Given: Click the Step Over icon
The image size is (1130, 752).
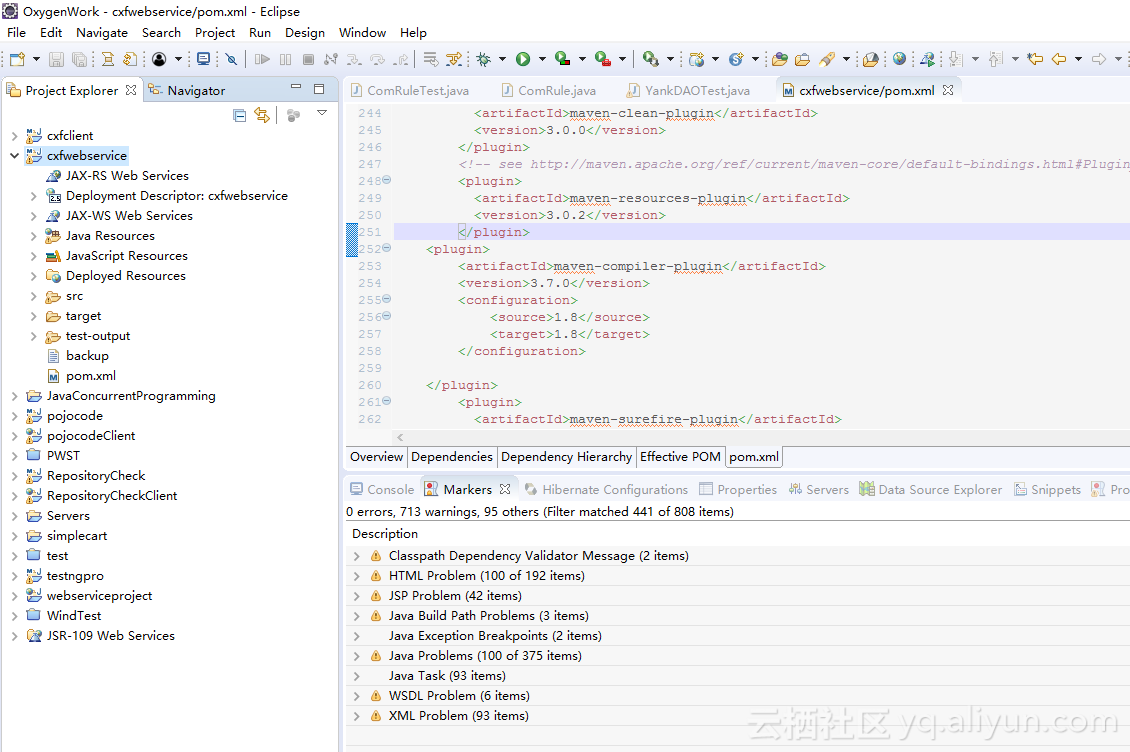Looking at the screenshot, I should pyautogui.click(x=377, y=59).
